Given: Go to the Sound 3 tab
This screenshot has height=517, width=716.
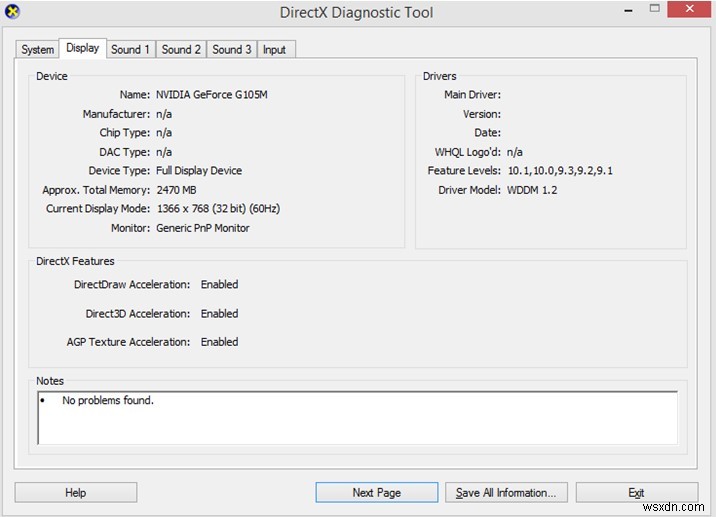Looking at the screenshot, I should (x=232, y=49).
